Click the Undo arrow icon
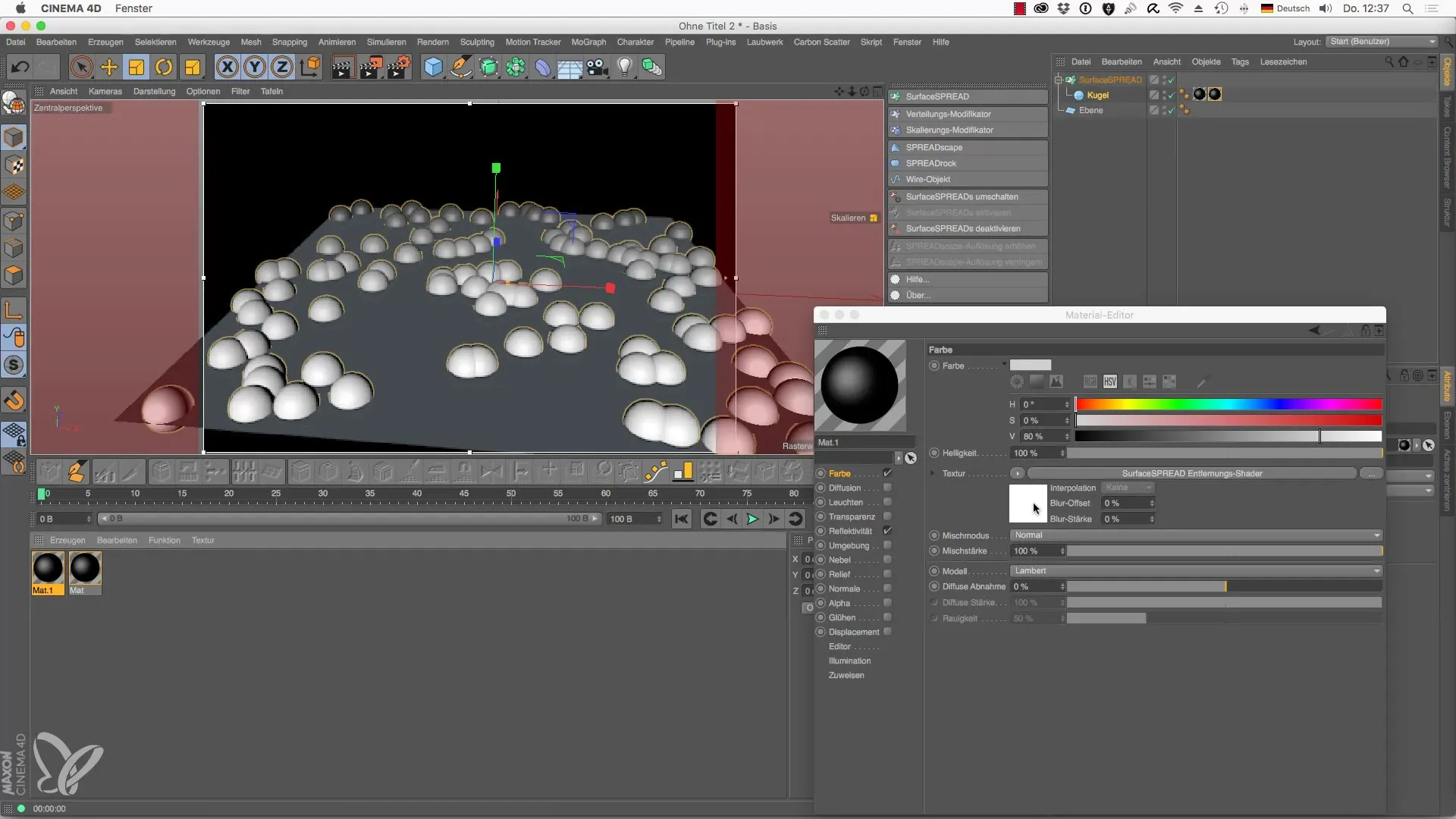This screenshot has width=1456, height=819. pyautogui.click(x=20, y=67)
